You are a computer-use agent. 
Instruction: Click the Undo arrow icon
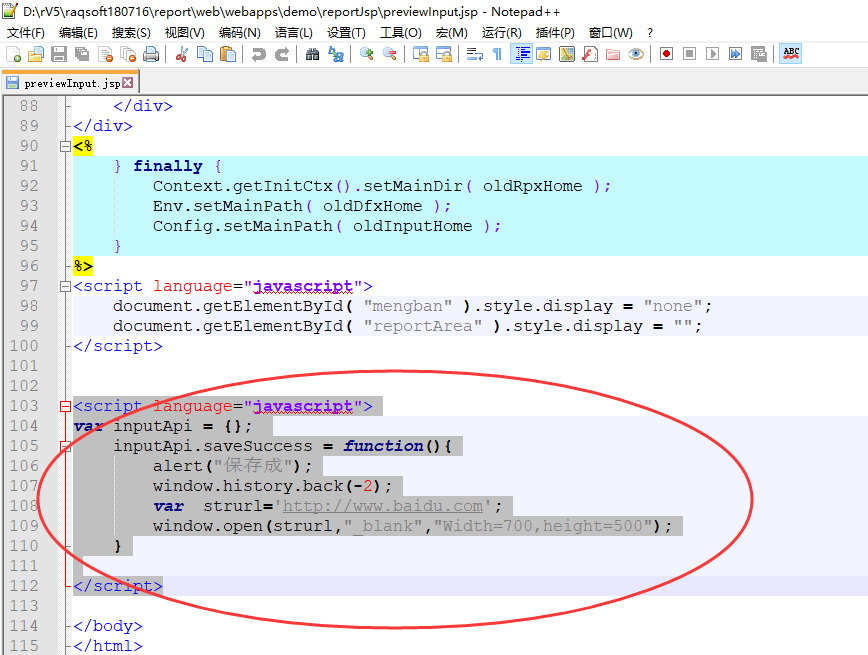tap(259, 54)
